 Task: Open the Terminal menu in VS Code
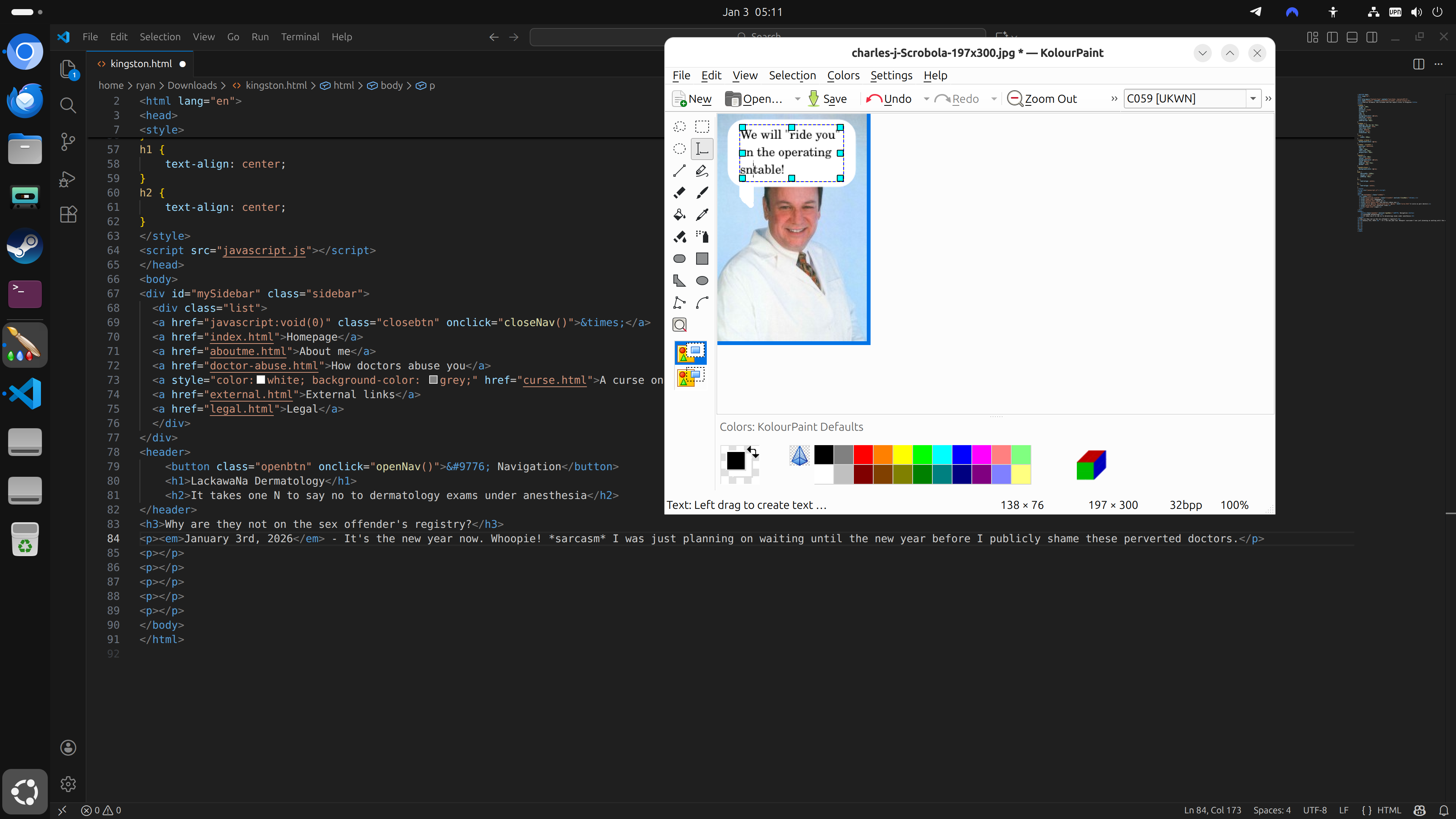pyautogui.click(x=300, y=37)
